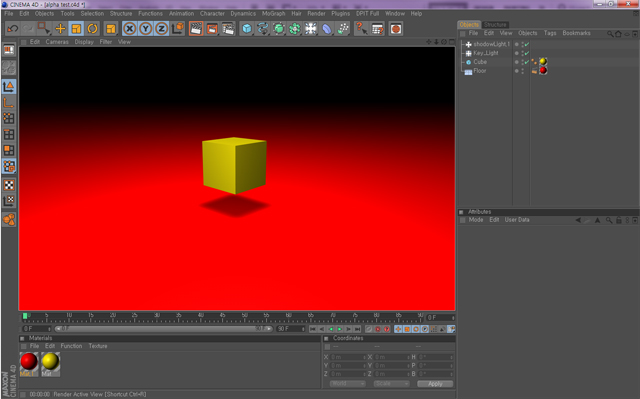
Task: Open the viewport Cameras menu
Action: [57, 42]
